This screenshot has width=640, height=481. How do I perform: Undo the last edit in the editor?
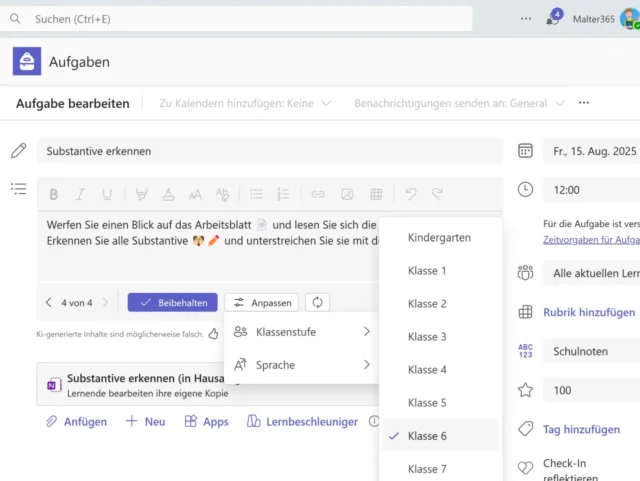pos(410,194)
